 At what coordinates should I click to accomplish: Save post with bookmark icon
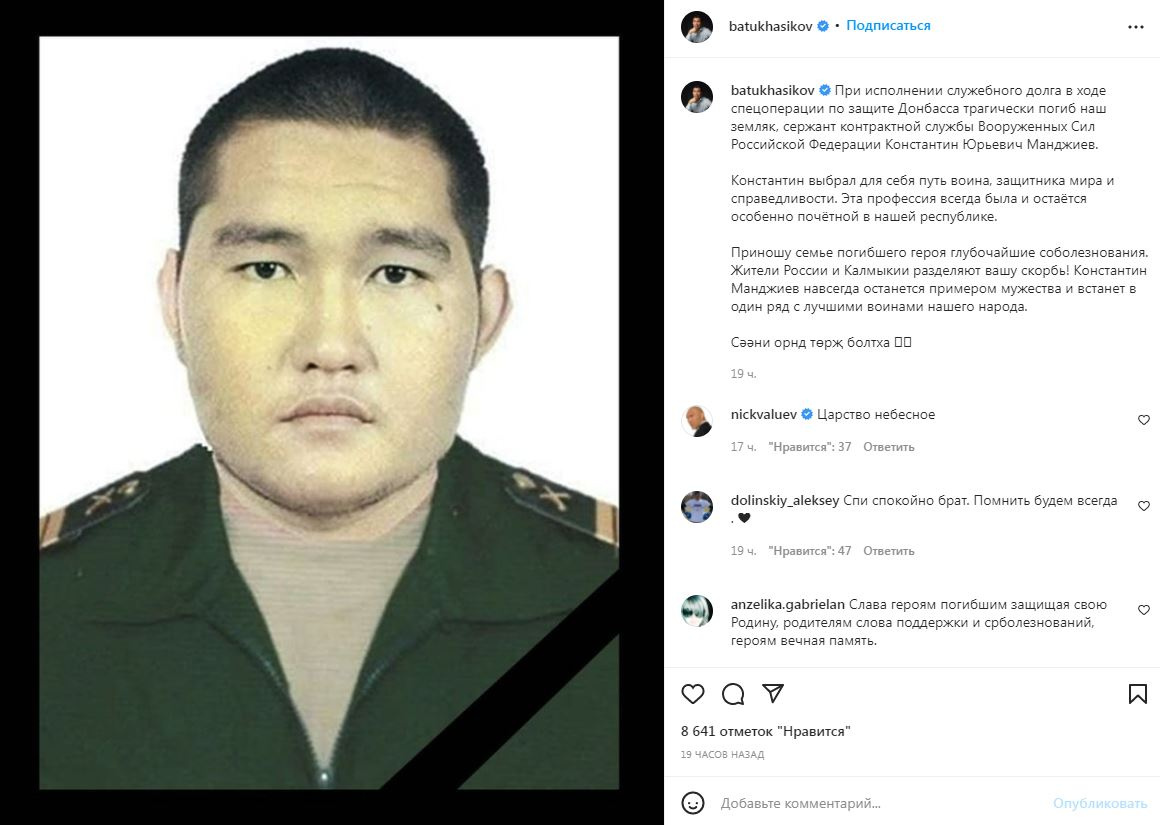coord(1138,694)
